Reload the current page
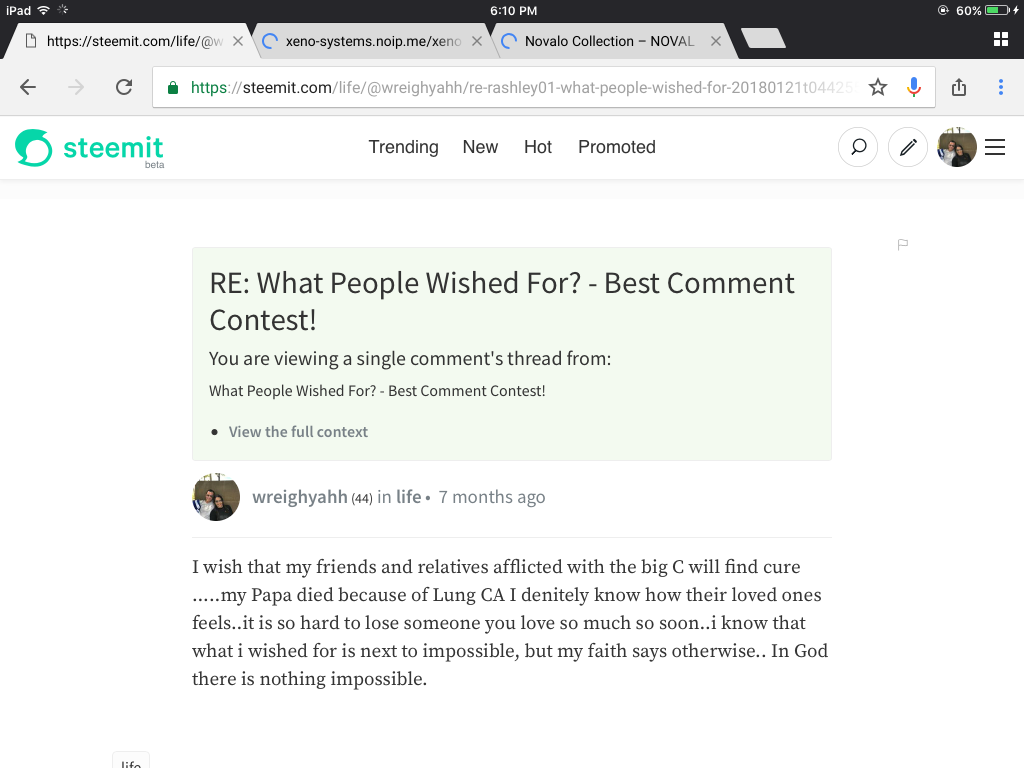This screenshot has width=1024, height=768. point(124,87)
